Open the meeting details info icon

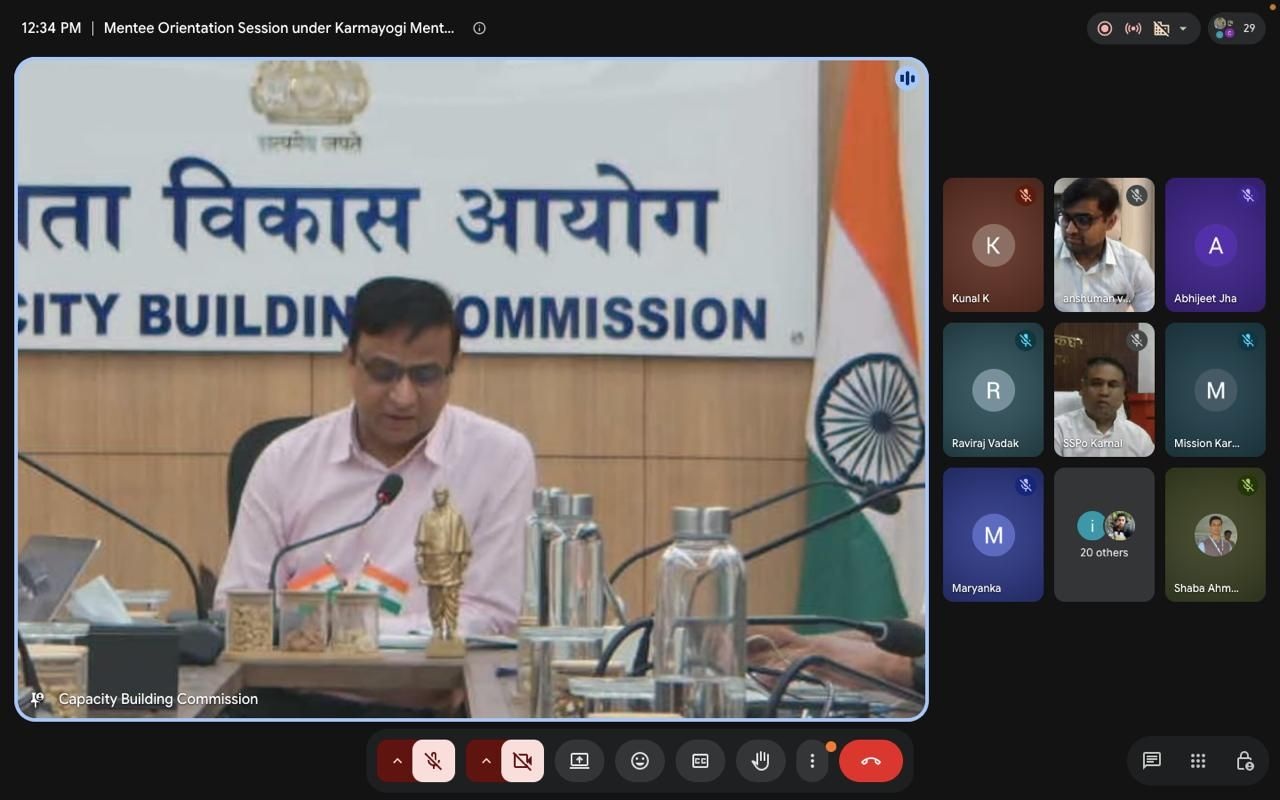[x=479, y=28]
